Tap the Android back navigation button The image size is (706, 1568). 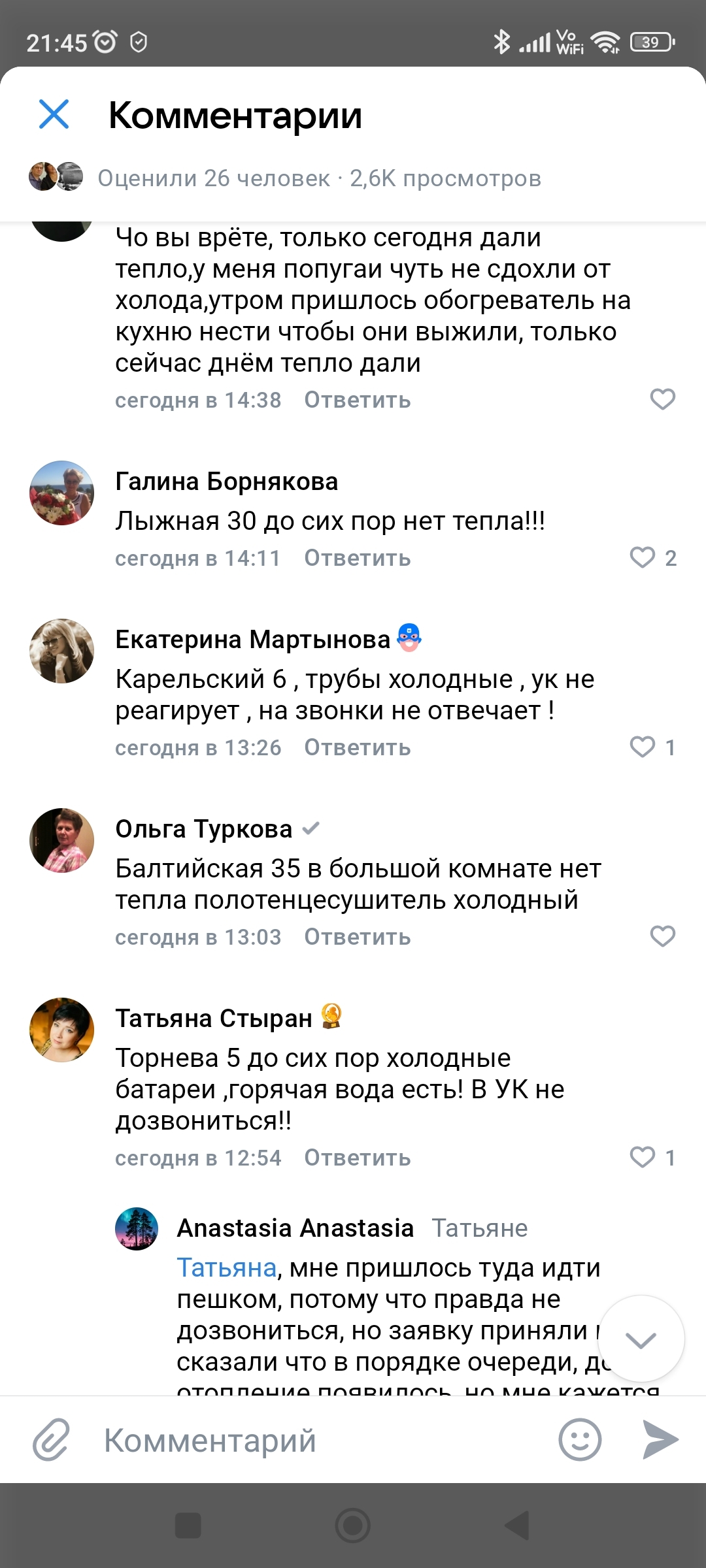click(516, 1526)
